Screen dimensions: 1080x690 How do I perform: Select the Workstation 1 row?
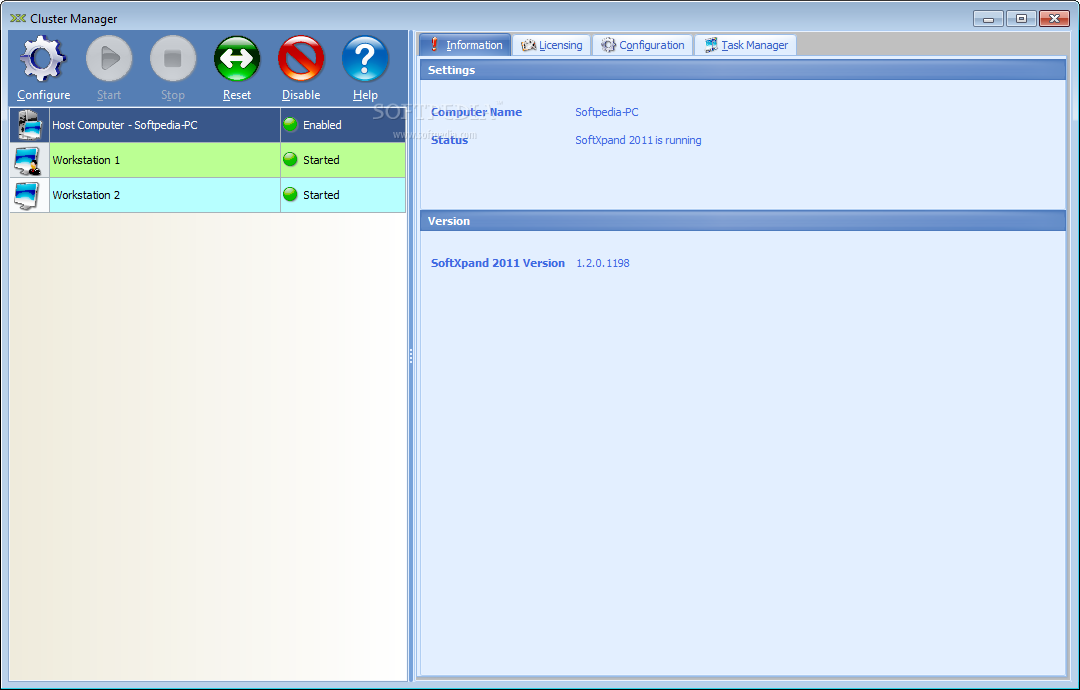(207, 160)
